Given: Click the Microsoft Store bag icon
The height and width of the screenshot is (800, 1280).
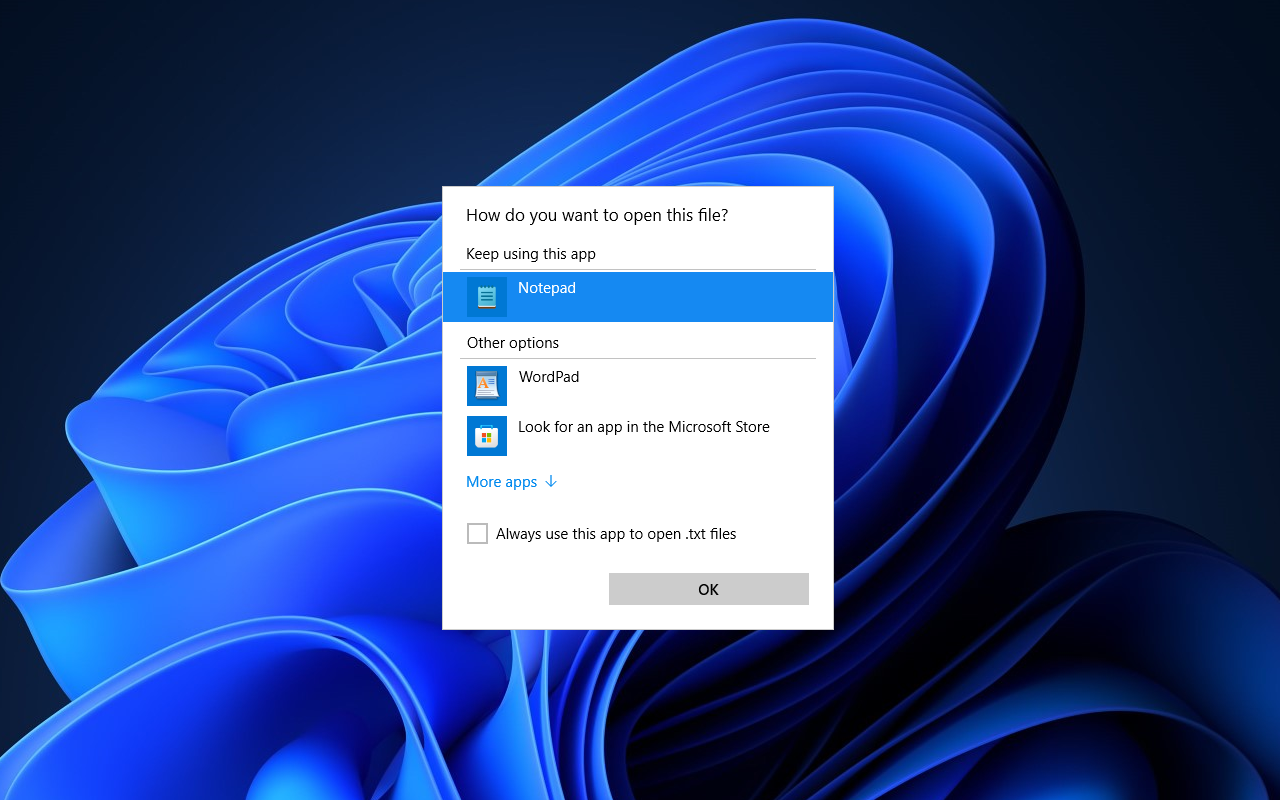Looking at the screenshot, I should 487,436.
